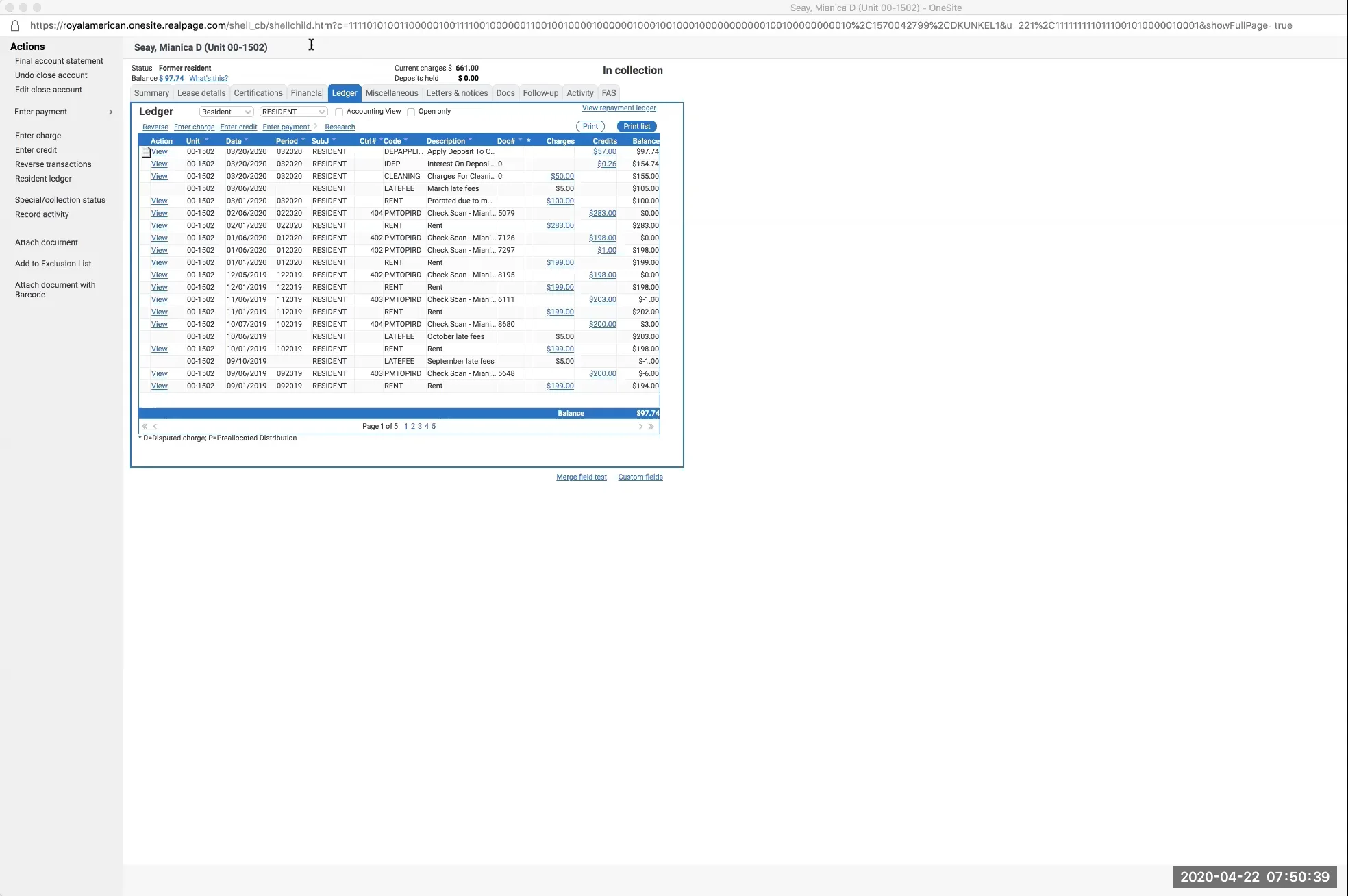
Task: Open the Letters & notices tab
Action: pos(456,93)
